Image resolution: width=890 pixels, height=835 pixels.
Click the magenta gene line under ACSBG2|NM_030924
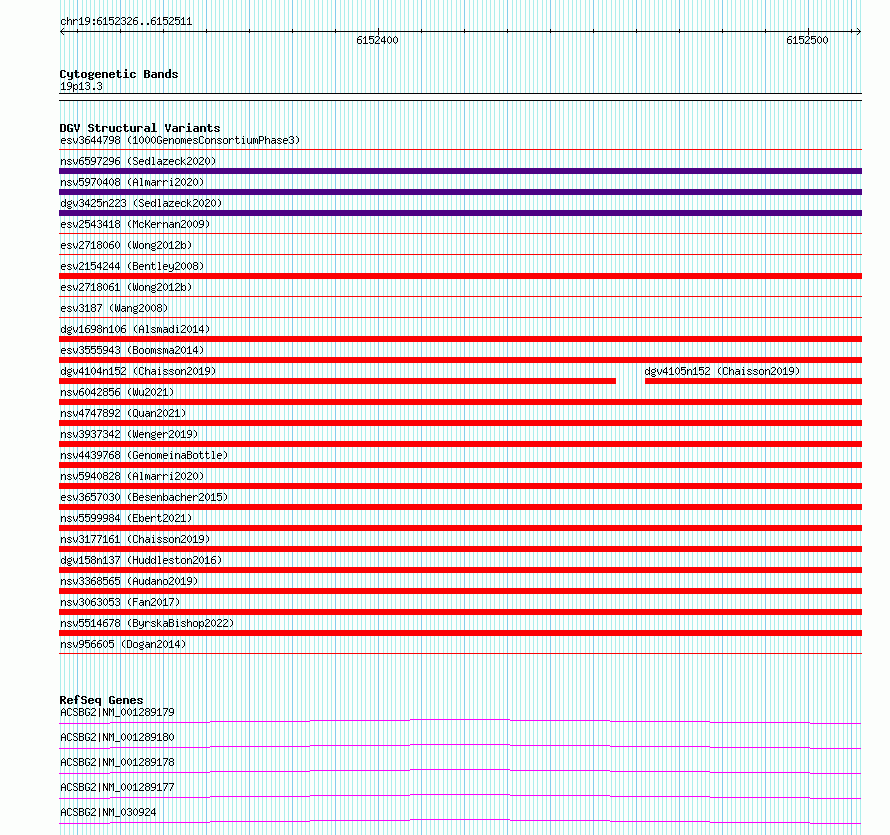[460, 821]
